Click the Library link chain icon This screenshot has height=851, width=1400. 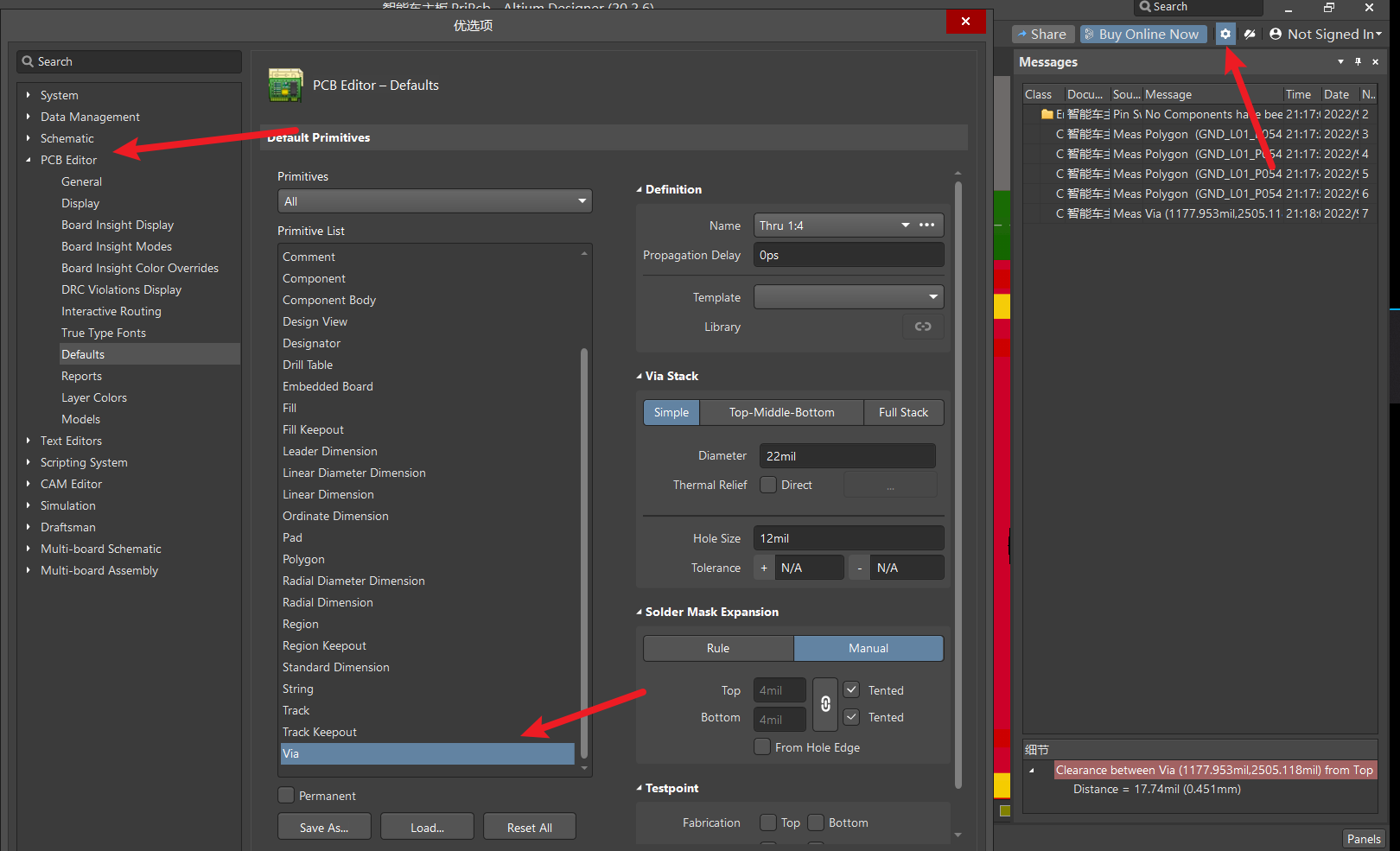923,327
